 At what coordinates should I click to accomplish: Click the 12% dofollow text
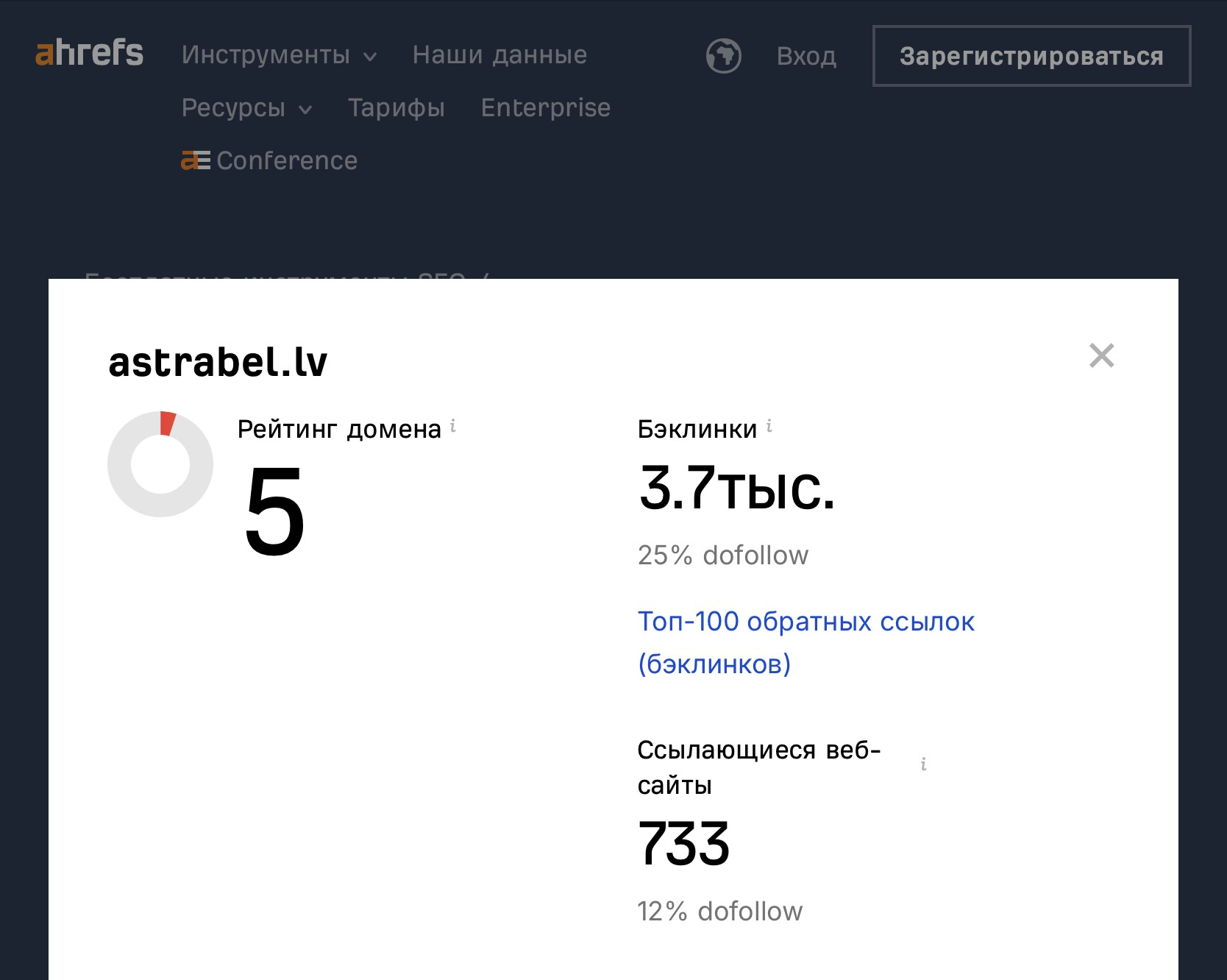tap(720, 912)
